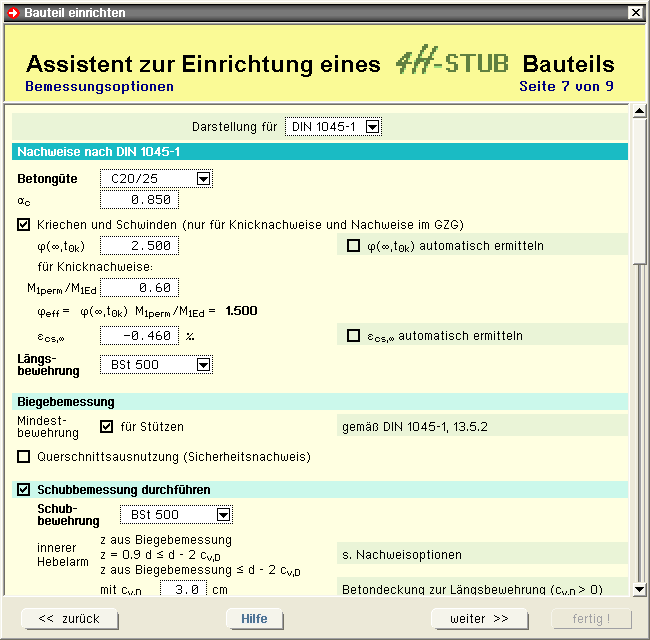Toggle Mindestbewehrung für Stützen checkbox
The height and width of the screenshot is (640, 650).
pyautogui.click(x=107, y=427)
